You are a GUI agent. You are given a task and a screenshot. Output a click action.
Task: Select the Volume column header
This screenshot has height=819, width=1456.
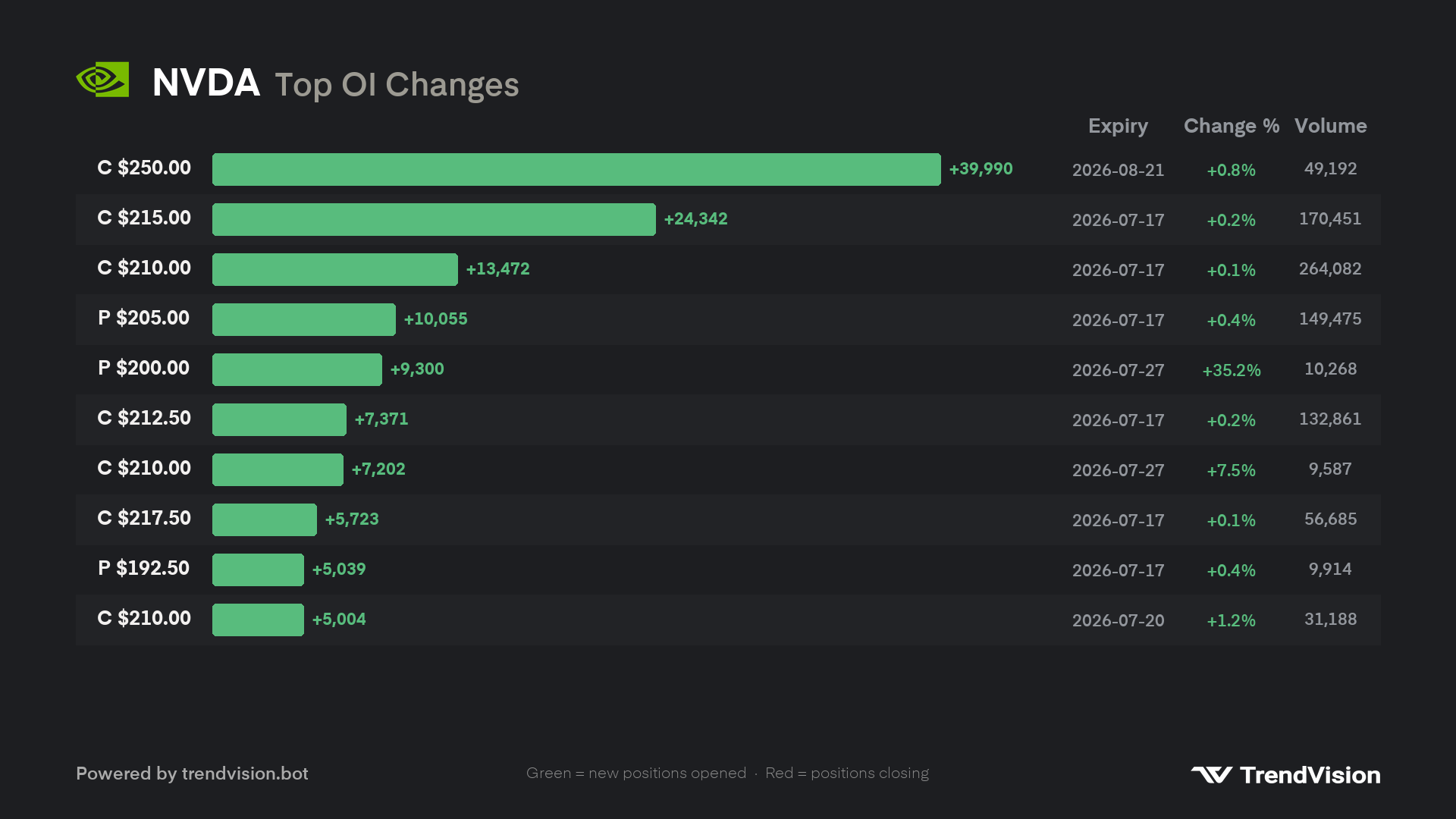(1330, 126)
